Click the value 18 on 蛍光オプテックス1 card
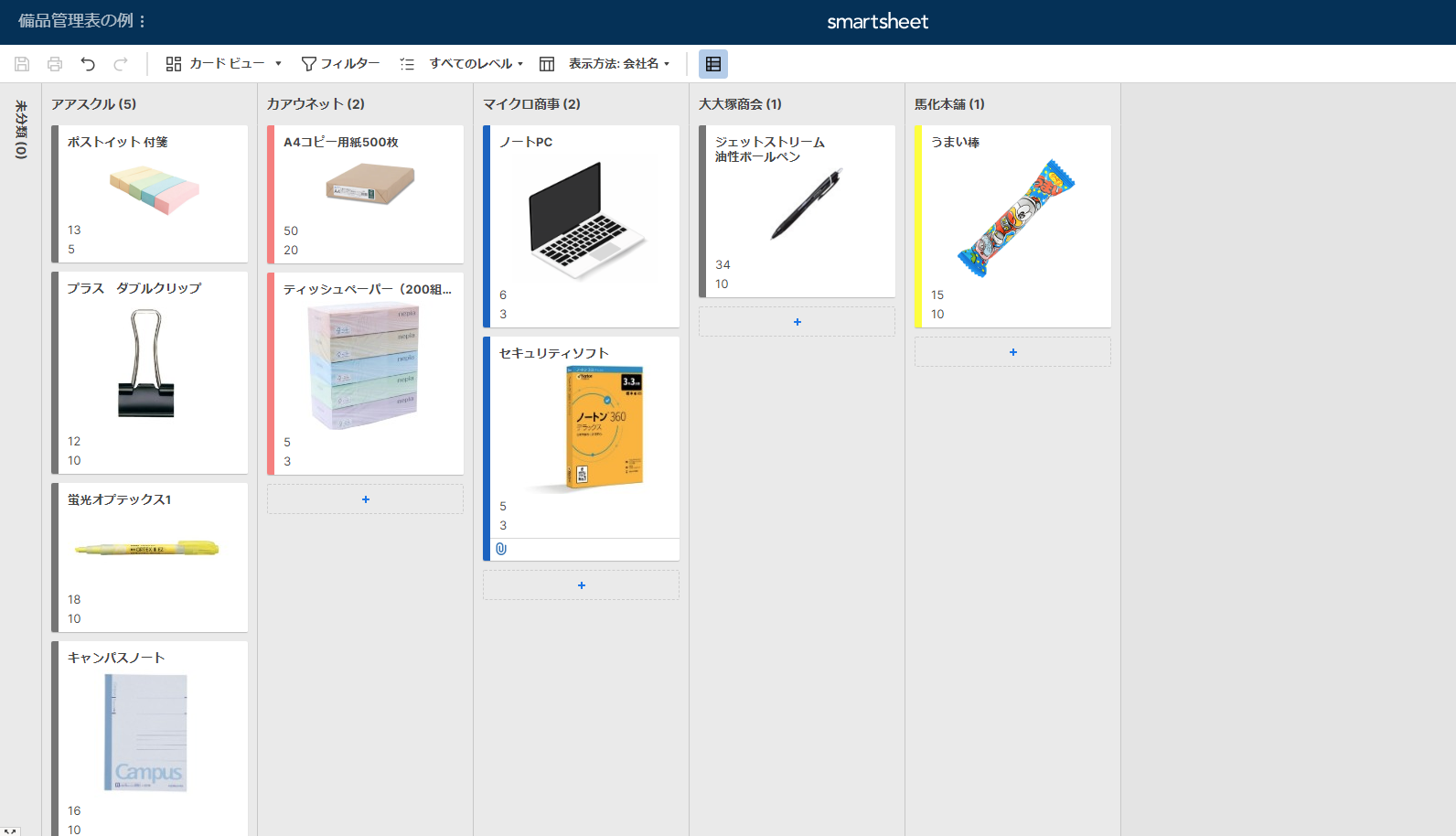 (x=74, y=599)
